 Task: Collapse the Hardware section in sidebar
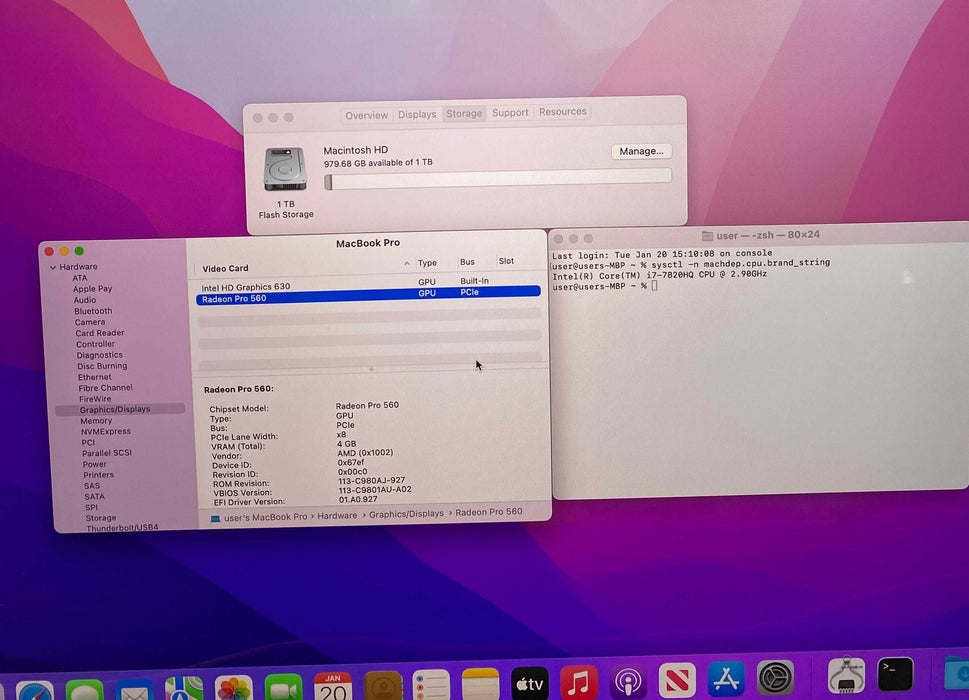(53, 268)
